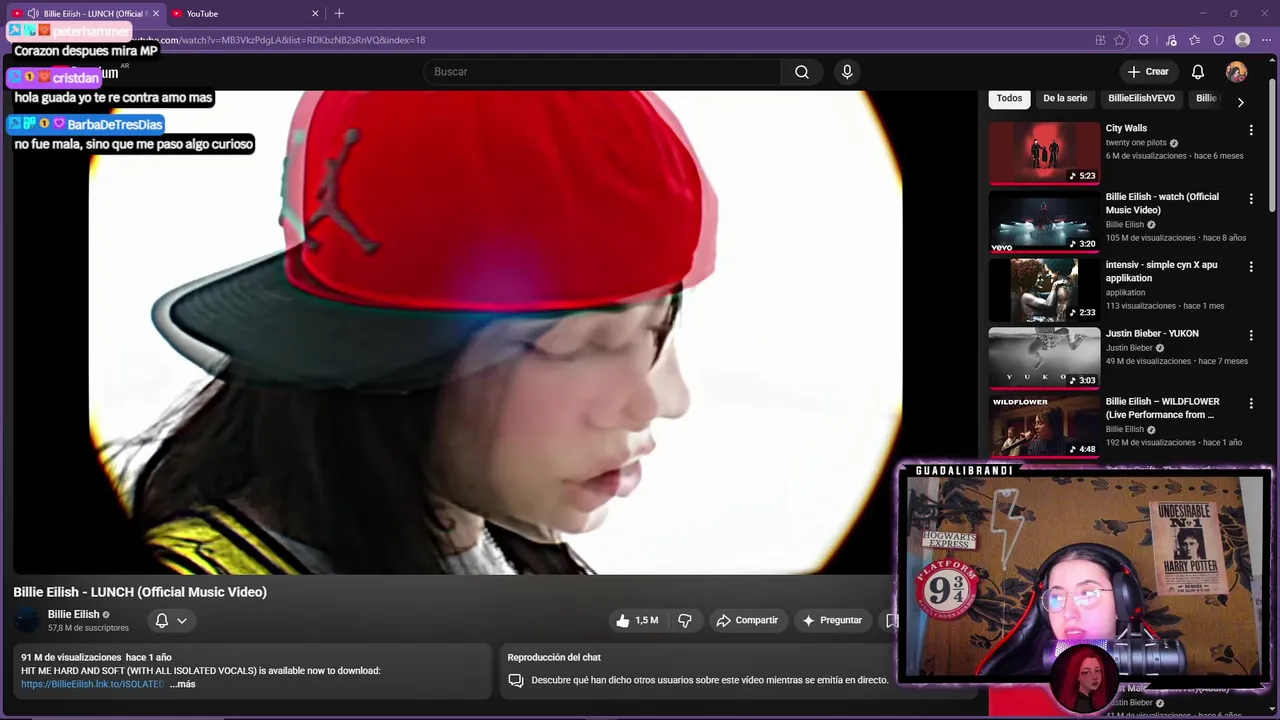Show more filter chips with right arrow
The image size is (1280, 720).
pos(1240,102)
